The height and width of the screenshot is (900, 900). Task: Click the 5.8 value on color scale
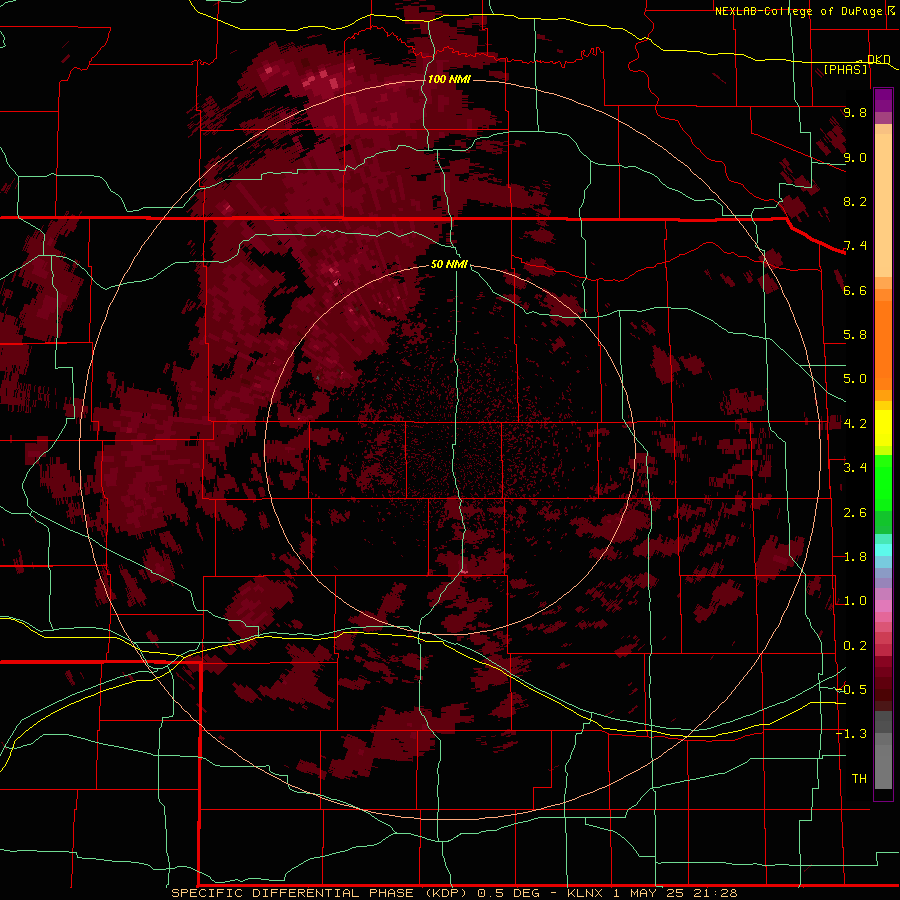(x=855, y=335)
